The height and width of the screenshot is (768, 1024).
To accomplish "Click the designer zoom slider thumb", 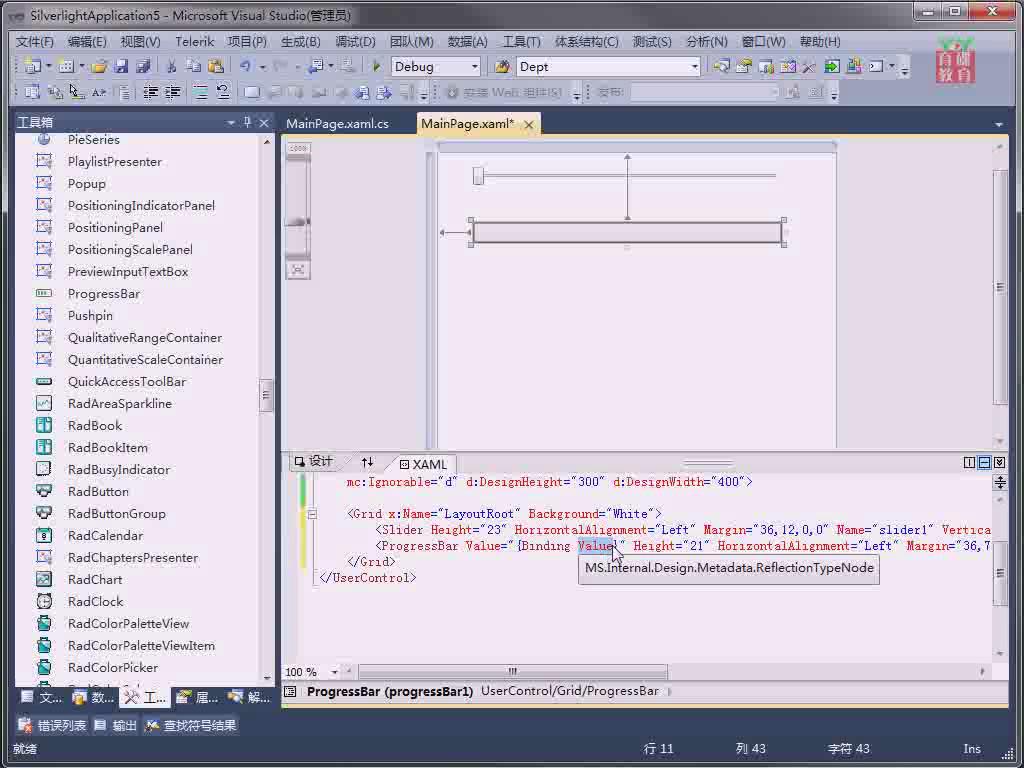I will click(x=298, y=223).
